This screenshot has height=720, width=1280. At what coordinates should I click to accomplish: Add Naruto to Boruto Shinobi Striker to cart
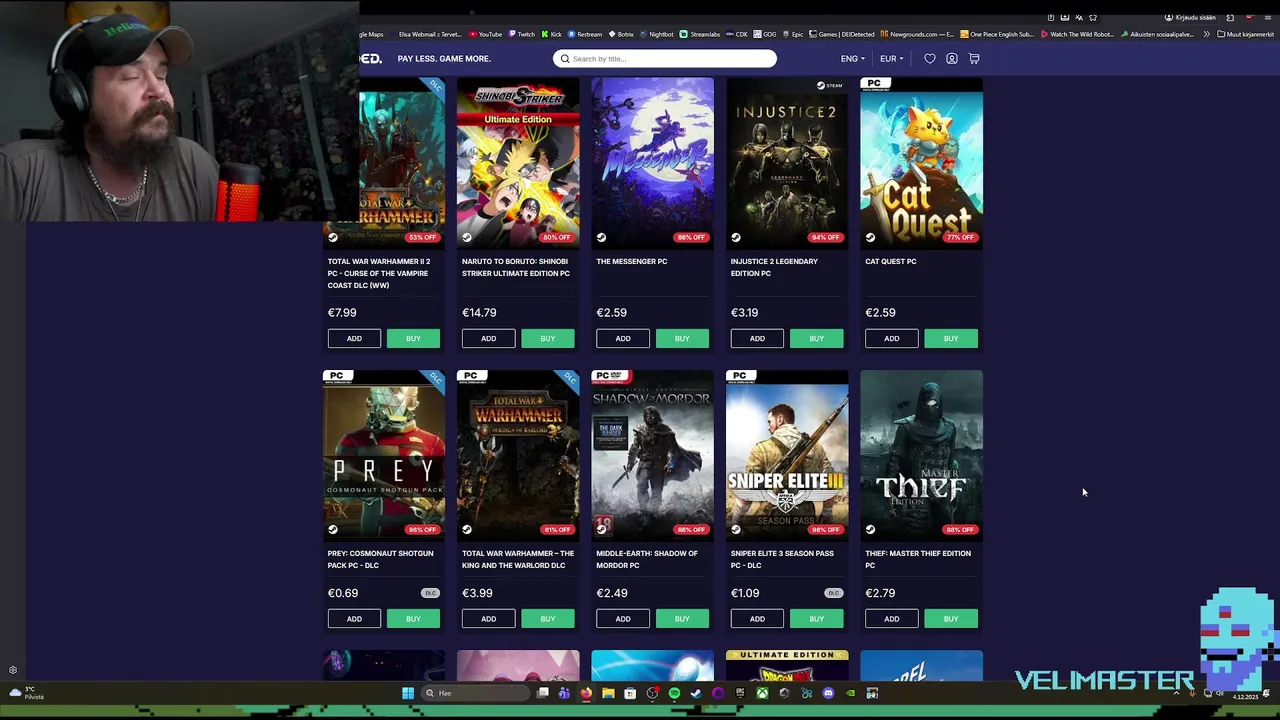[488, 338]
